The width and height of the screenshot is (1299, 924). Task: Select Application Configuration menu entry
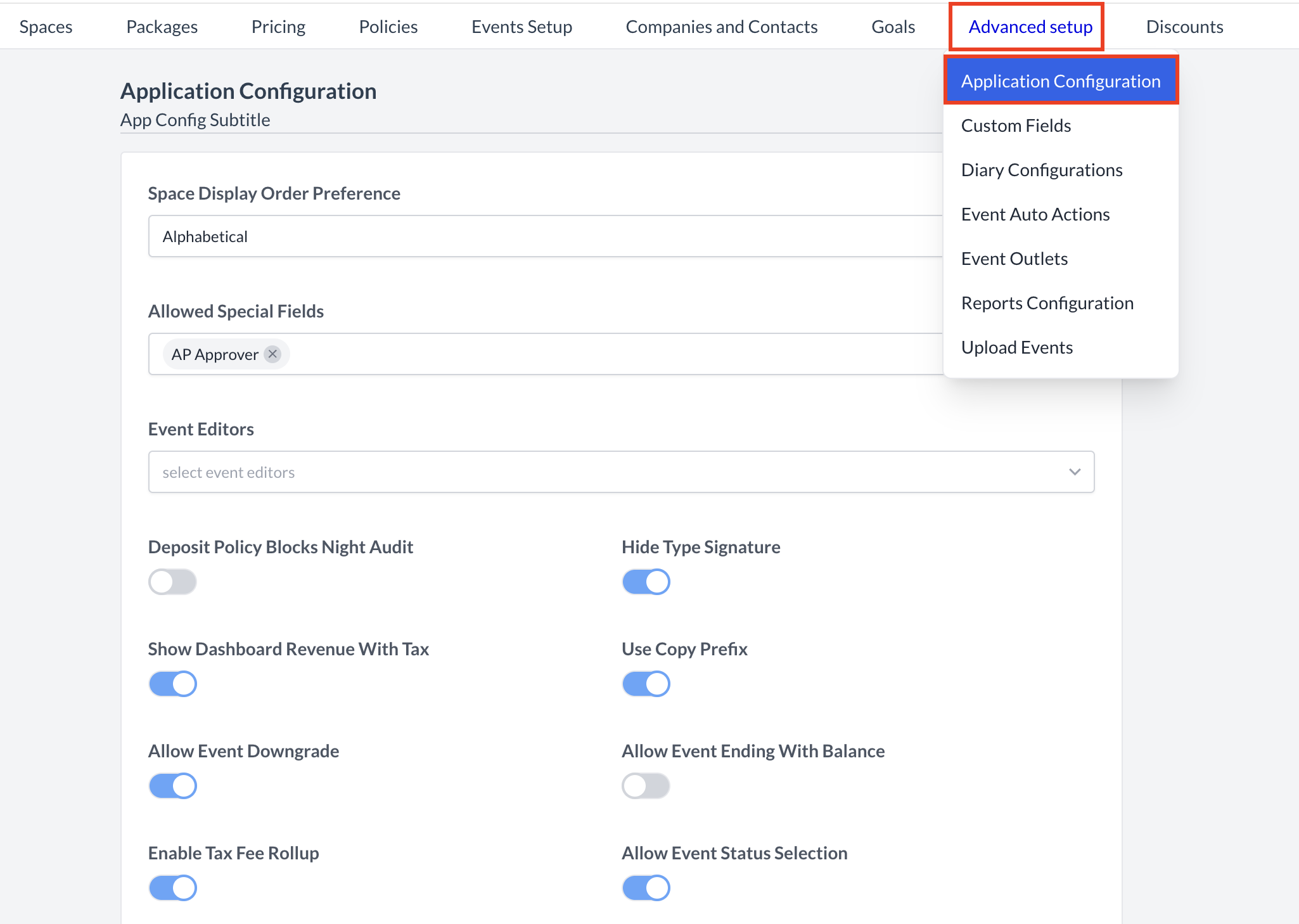pos(1061,80)
